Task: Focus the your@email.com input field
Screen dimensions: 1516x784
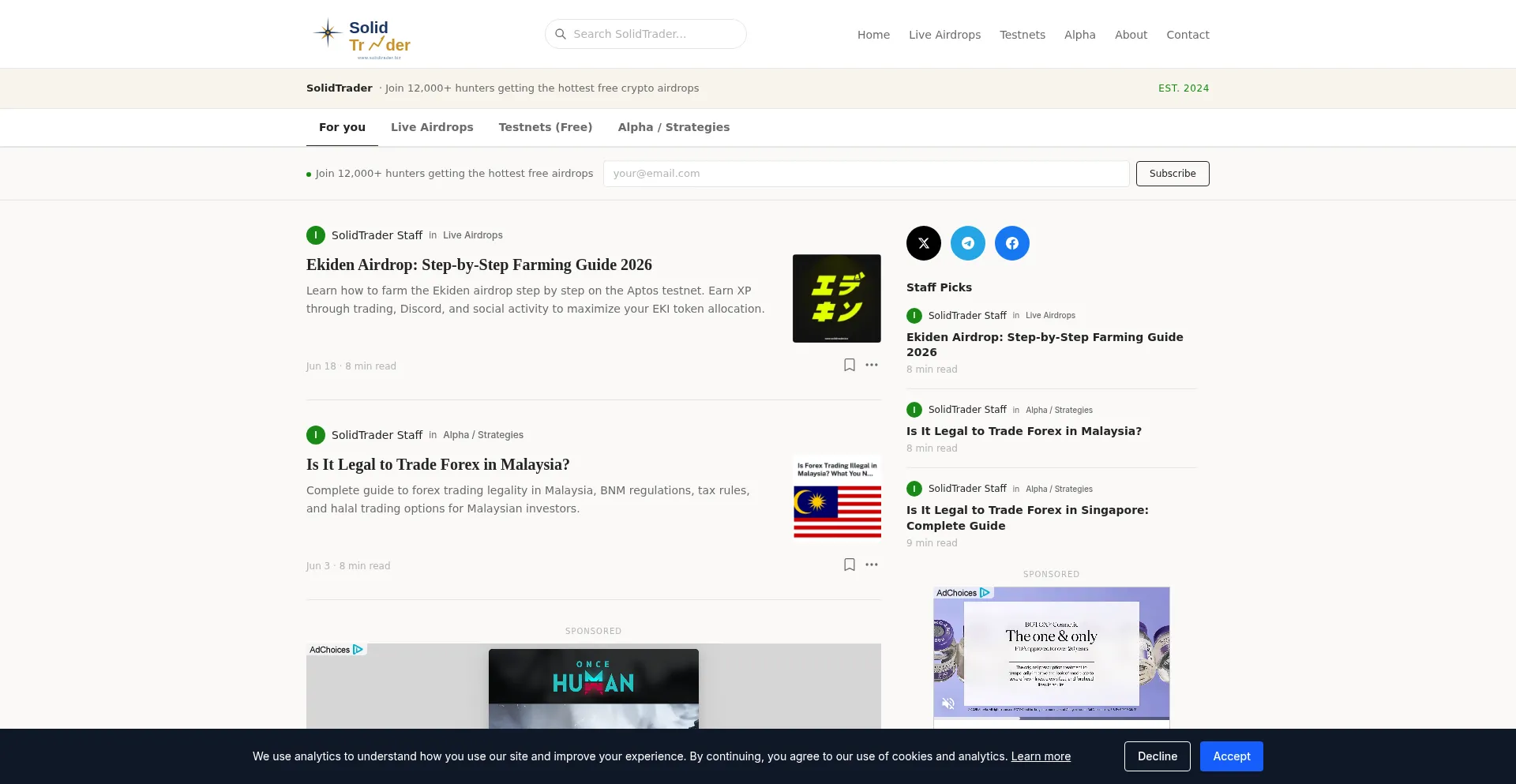Action: tap(866, 174)
